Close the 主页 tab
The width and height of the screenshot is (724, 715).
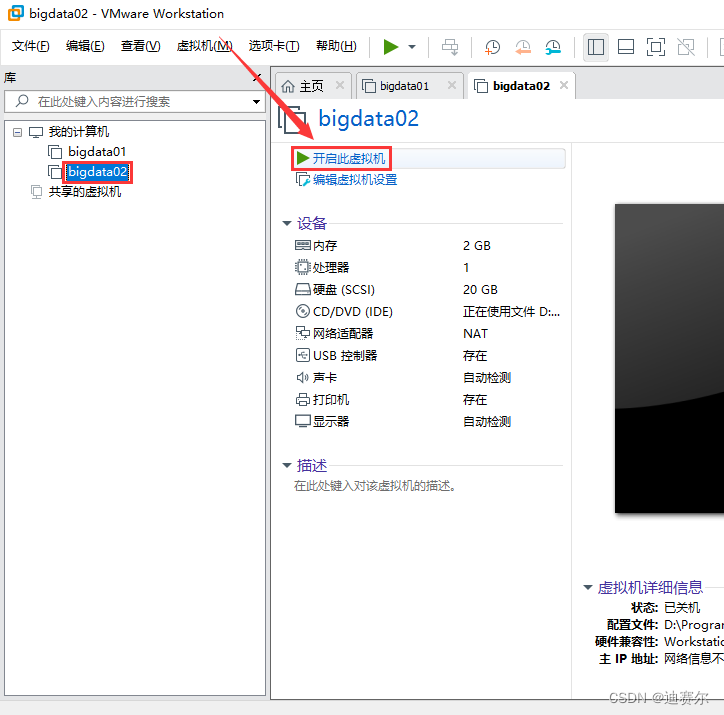point(340,85)
